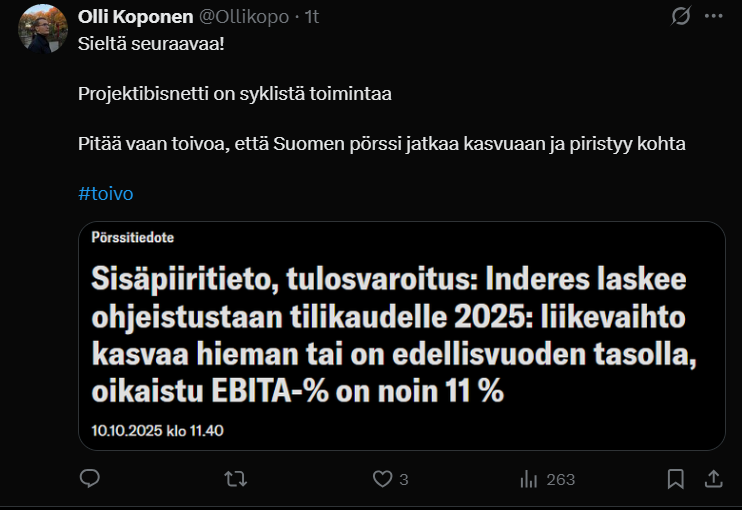This screenshot has width=742, height=510.
Task: Click the line 'Projektibisnetti on syklistä toimintaa'
Action: click(234, 94)
